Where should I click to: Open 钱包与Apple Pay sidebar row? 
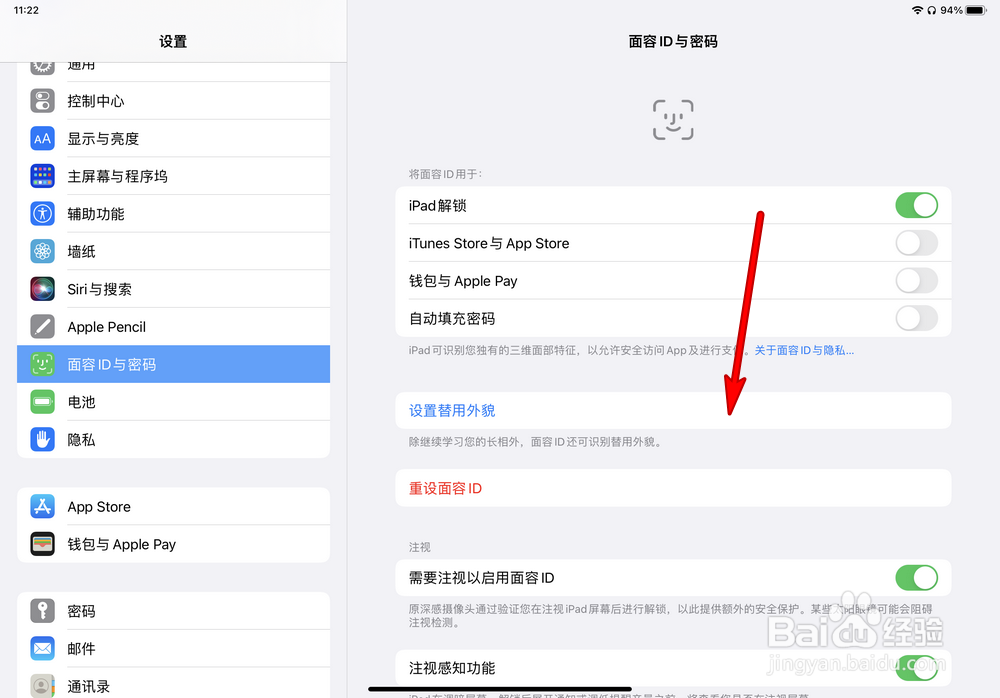(x=173, y=544)
